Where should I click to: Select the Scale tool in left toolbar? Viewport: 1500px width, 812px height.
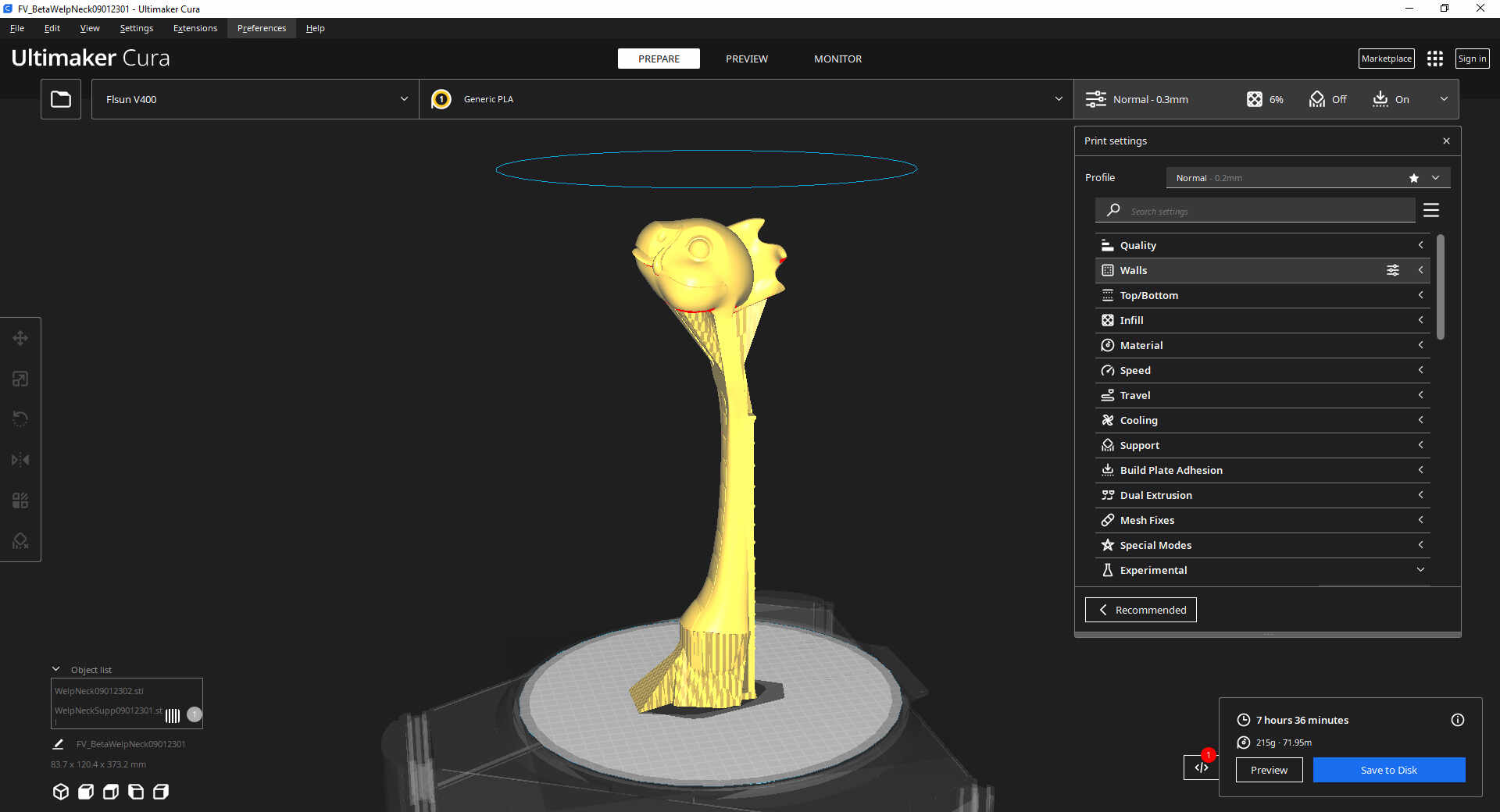(20, 379)
